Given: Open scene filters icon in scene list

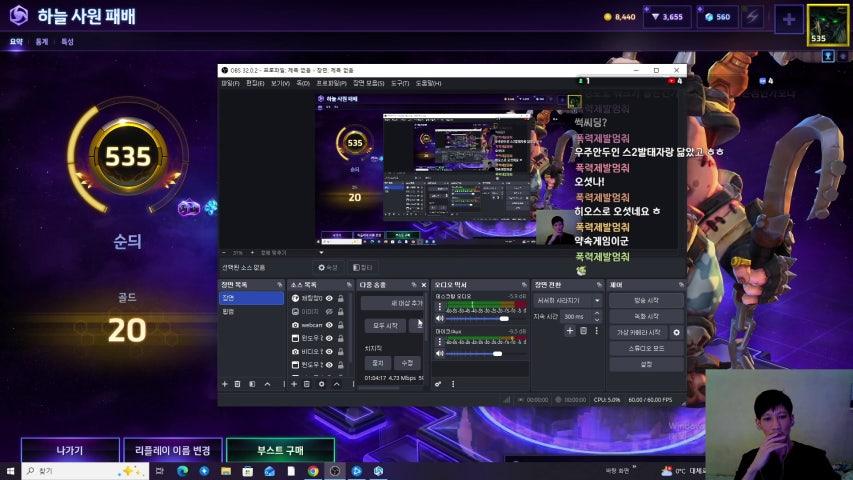Looking at the screenshot, I should click(252, 384).
